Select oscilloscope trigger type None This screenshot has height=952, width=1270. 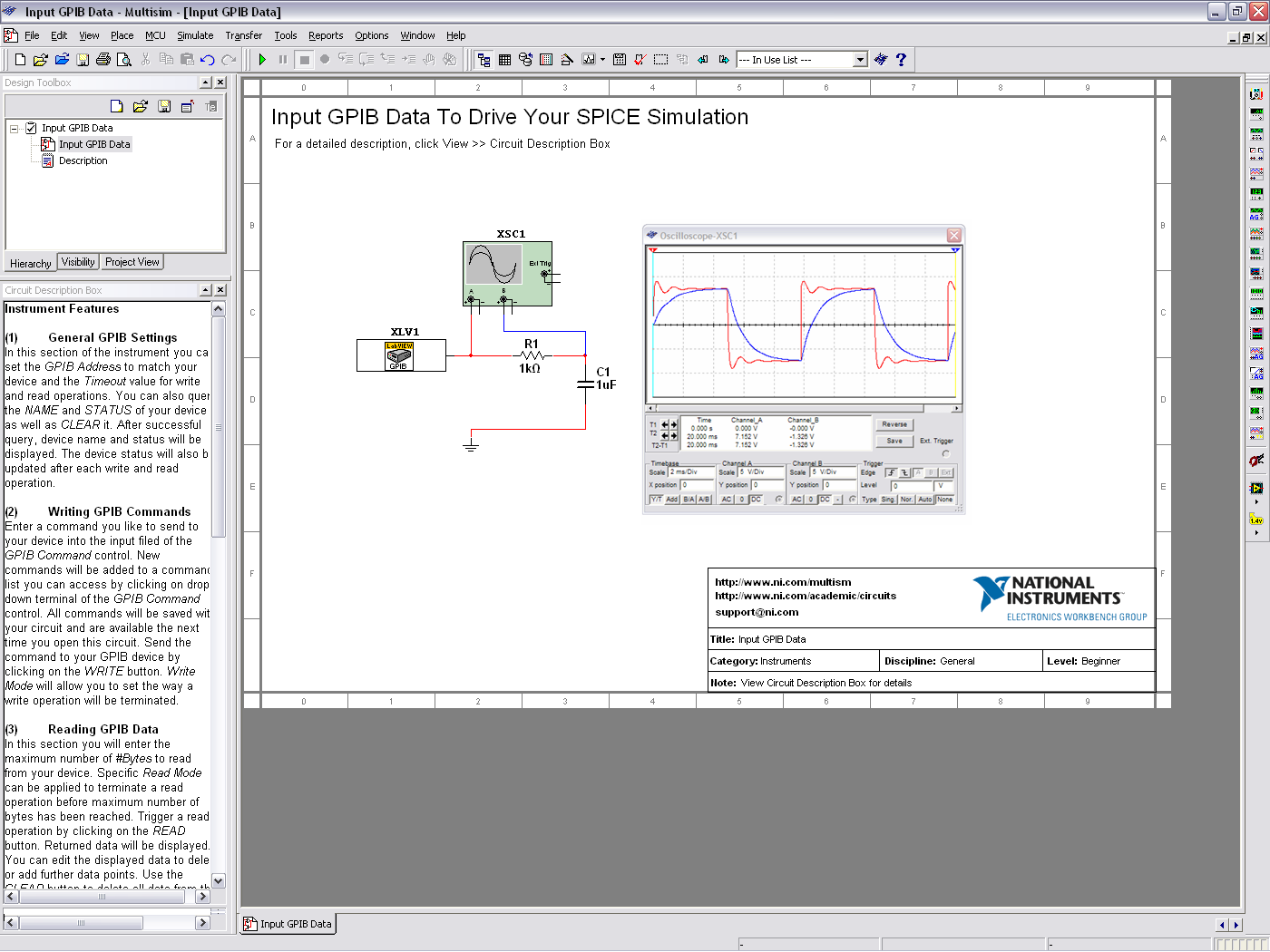(944, 500)
